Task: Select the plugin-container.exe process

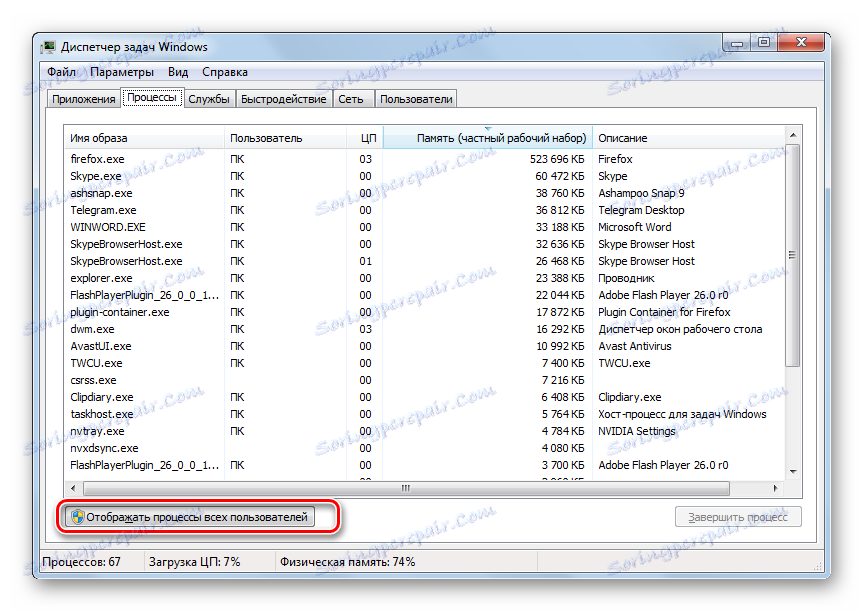Action: coord(424,312)
